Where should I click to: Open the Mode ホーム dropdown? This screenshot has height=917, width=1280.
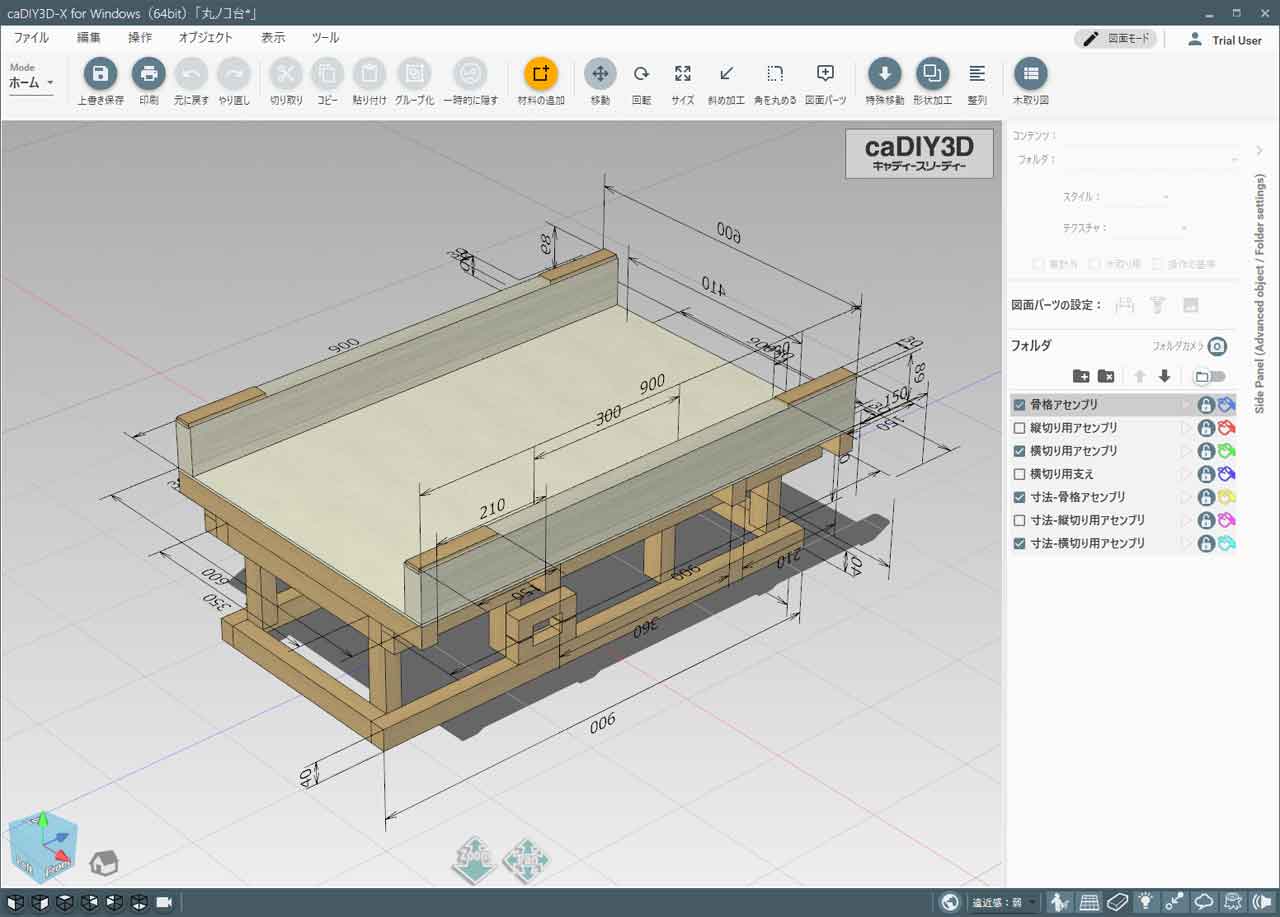pos(31,83)
